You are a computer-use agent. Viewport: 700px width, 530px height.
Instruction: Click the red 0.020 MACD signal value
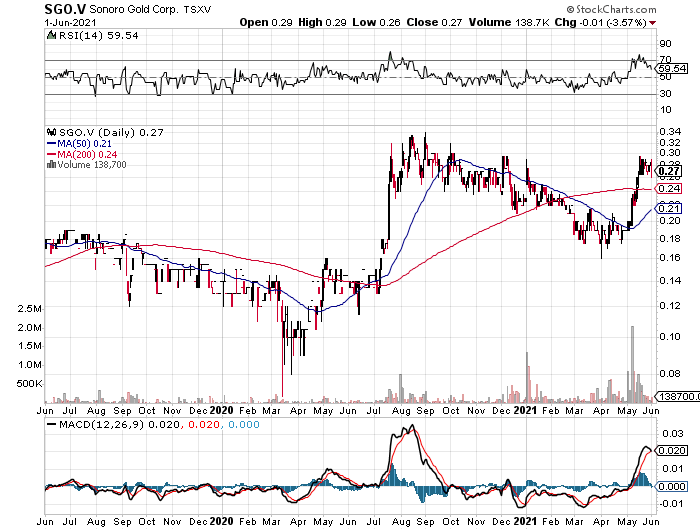(x=204, y=425)
